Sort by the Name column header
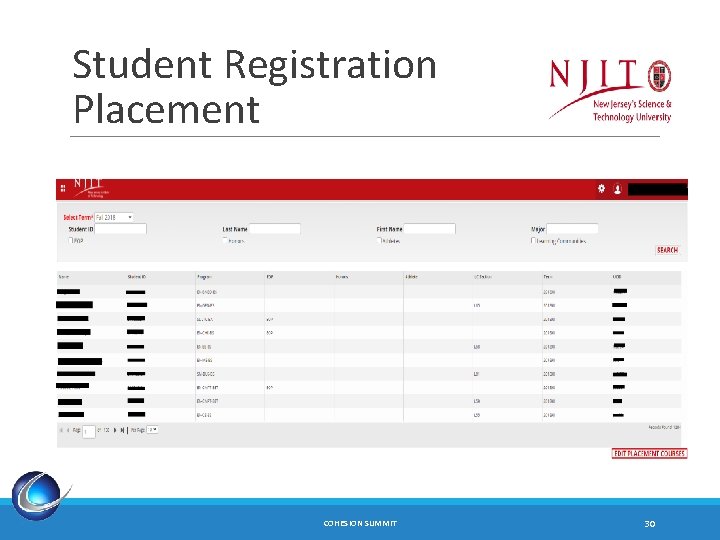The width and height of the screenshot is (720, 540). click(64, 277)
